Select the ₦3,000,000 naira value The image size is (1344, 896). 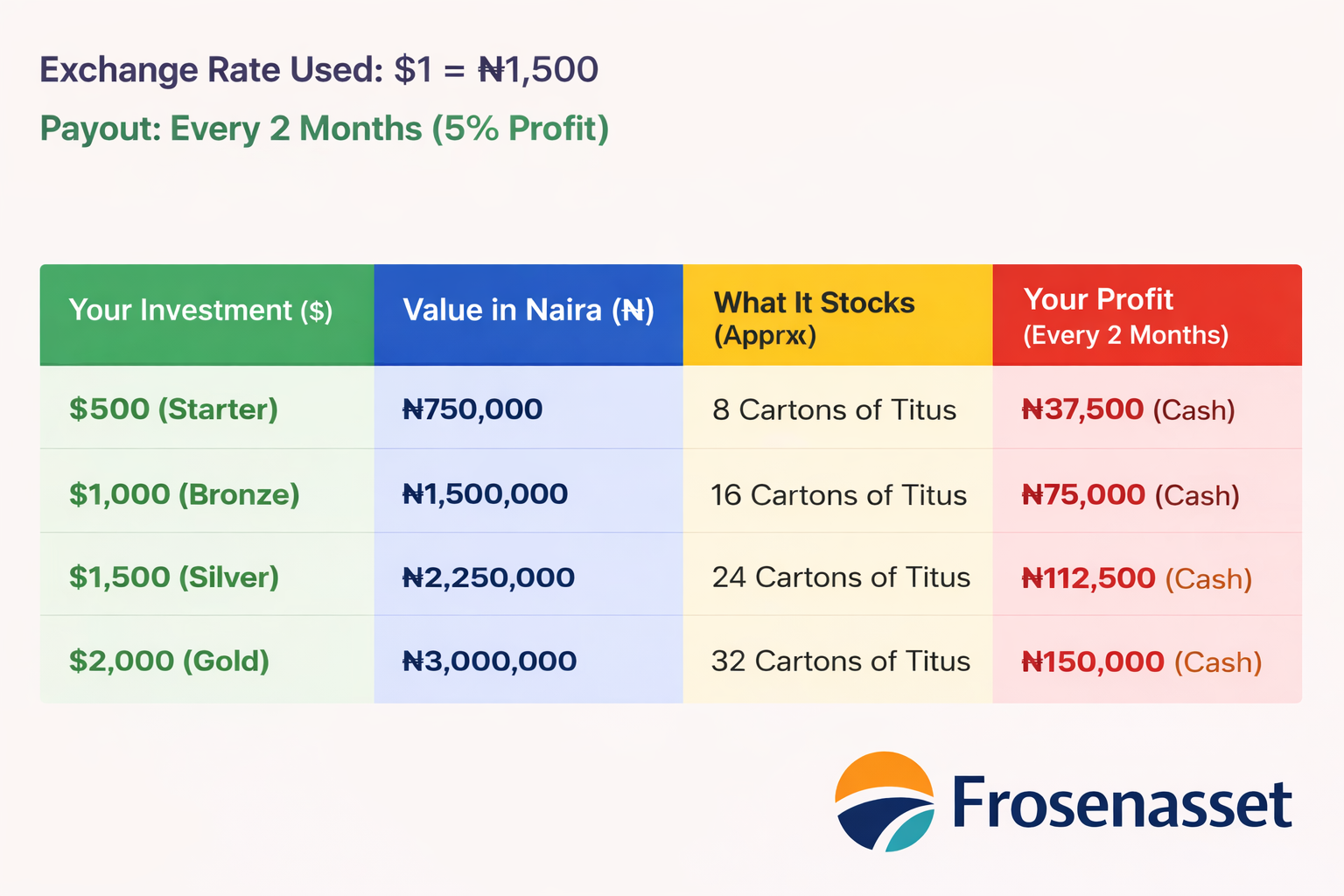click(x=488, y=661)
